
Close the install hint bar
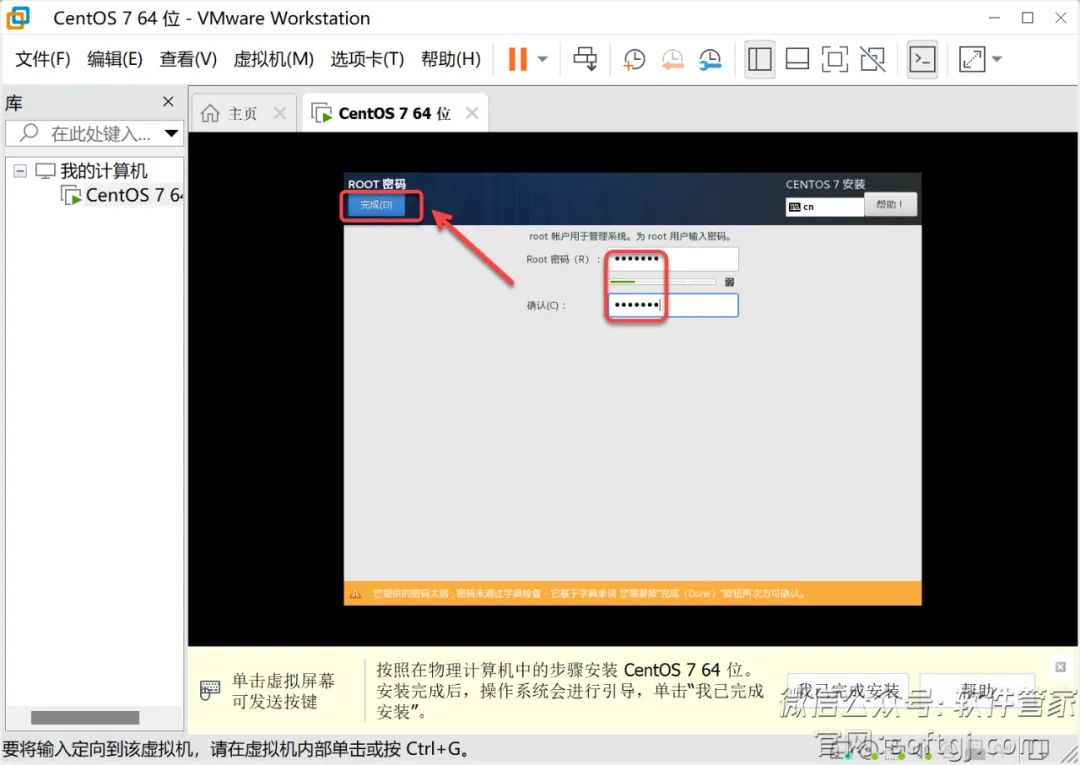point(1061,667)
